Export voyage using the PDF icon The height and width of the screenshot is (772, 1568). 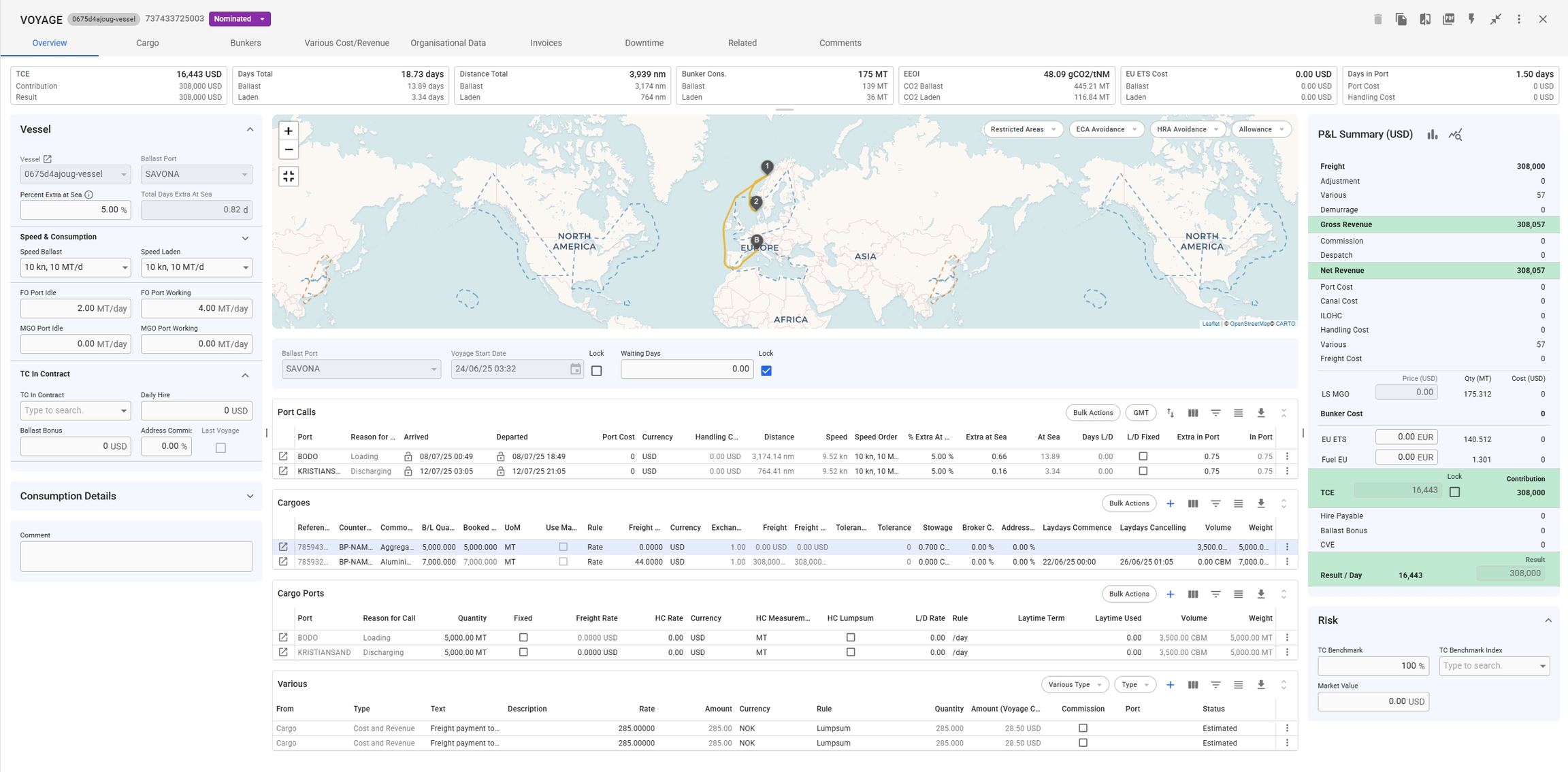[1448, 19]
